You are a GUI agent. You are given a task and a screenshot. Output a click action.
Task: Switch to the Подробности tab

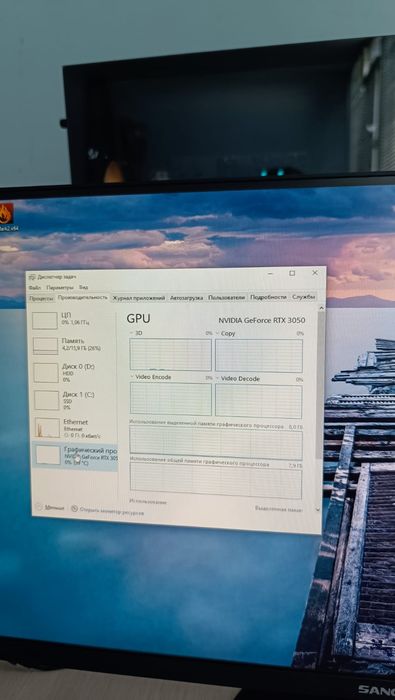coord(268,297)
